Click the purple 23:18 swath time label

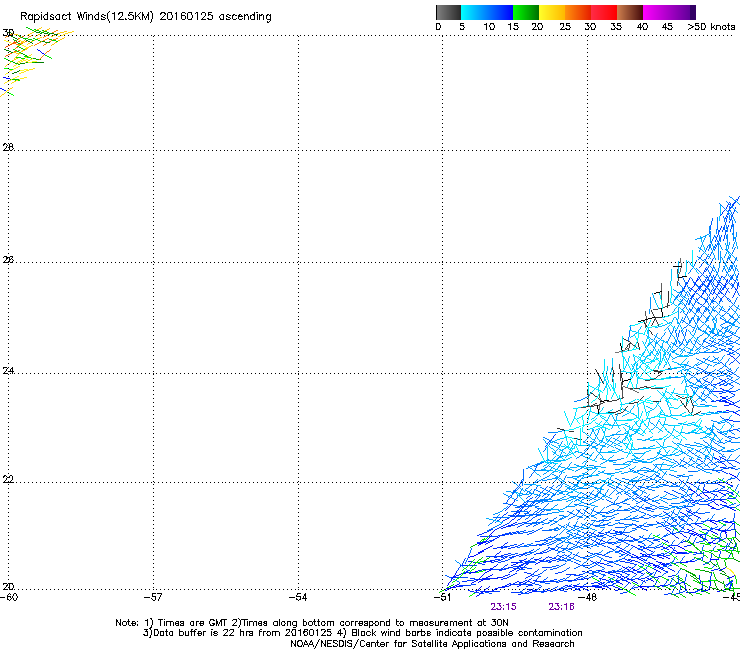pos(561,607)
